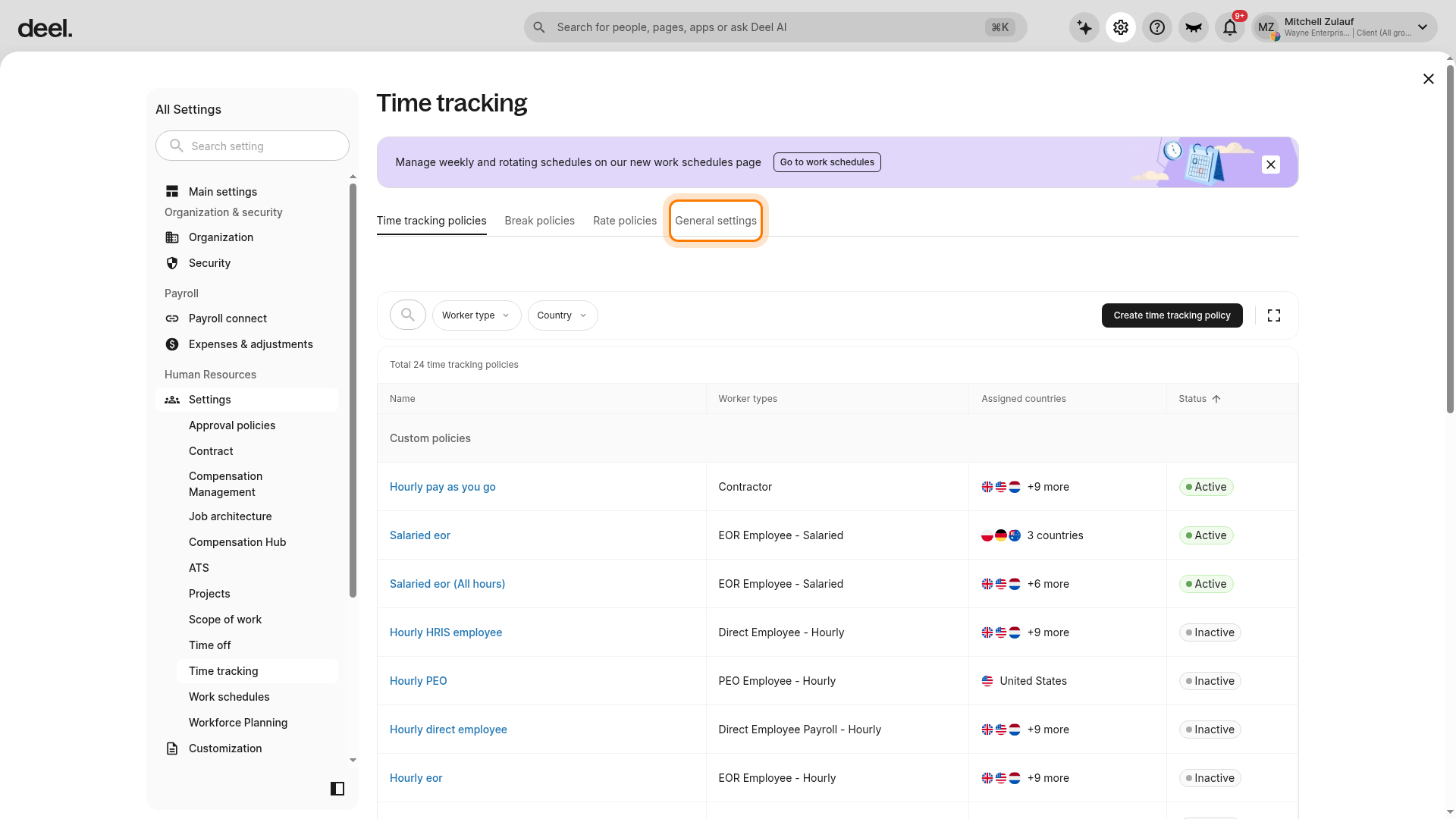Viewport: 1456px width, 819px height.
Task: Click Go to work schedules button
Action: [827, 162]
